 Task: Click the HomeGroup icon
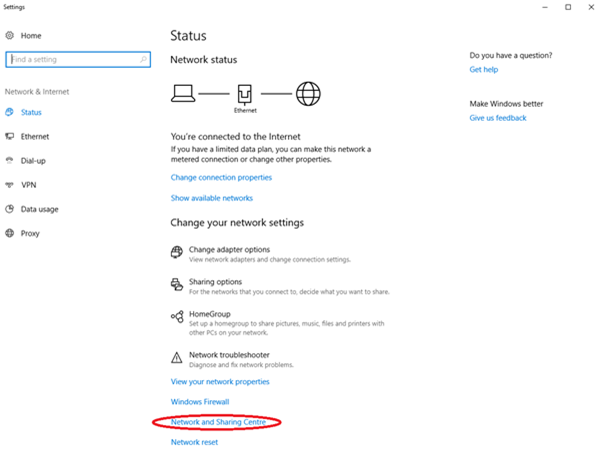pyautogui.click(x=177, y=319)
